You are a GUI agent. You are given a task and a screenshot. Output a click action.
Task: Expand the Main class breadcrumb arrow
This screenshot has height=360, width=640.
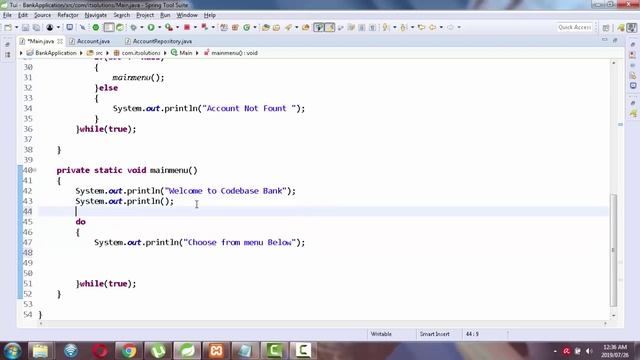[197, 53]
